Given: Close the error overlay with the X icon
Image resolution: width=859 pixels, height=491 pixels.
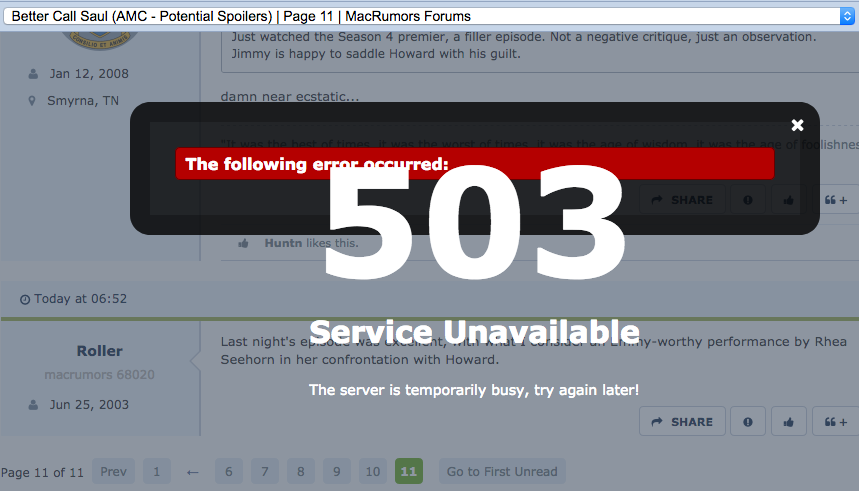Looking at the screenshot, I should [797, 125].
